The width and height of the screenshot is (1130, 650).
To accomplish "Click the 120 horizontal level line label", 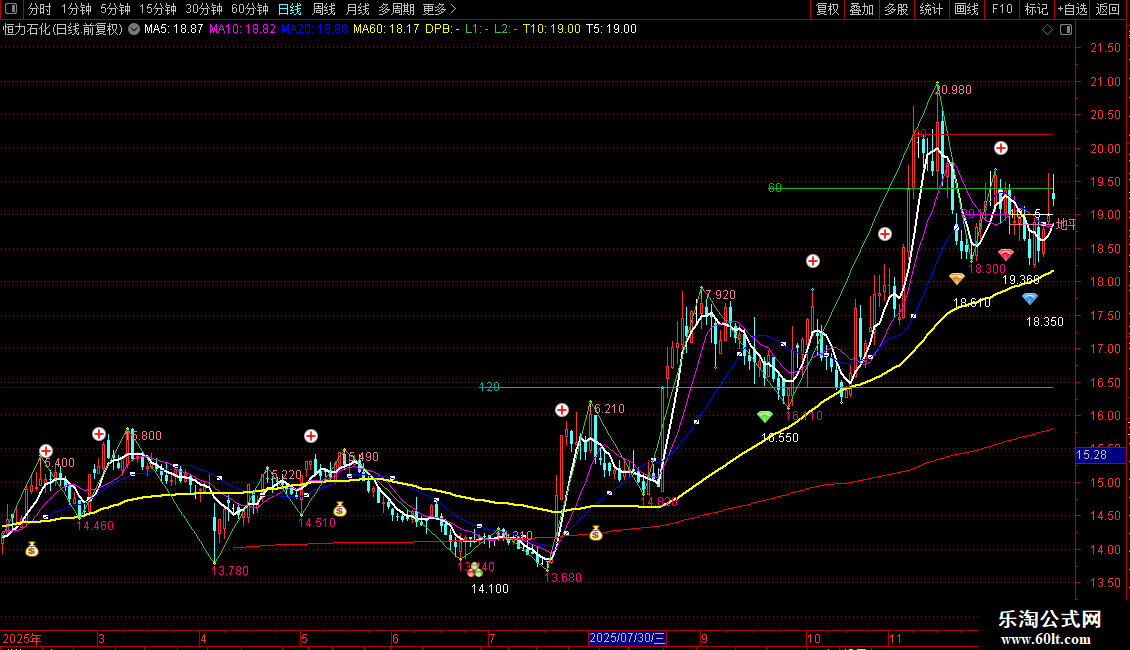I will [489, 387].
